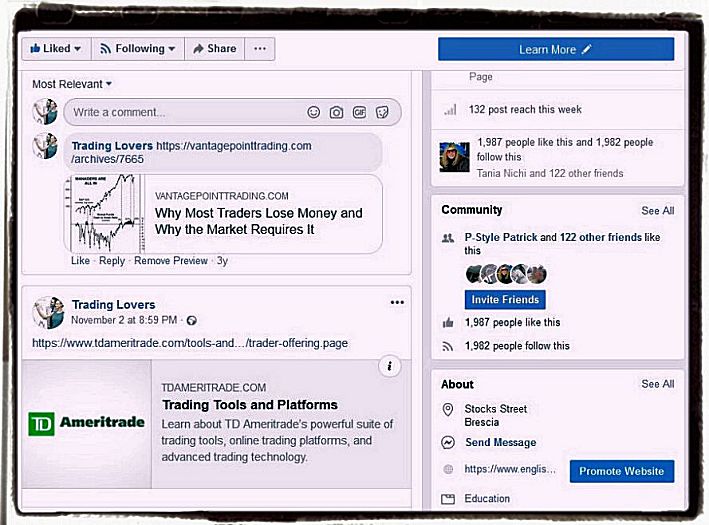Click '1,987 people like this' in Community
The height and width of the screenshot is (525, 709).
[512, 322]
